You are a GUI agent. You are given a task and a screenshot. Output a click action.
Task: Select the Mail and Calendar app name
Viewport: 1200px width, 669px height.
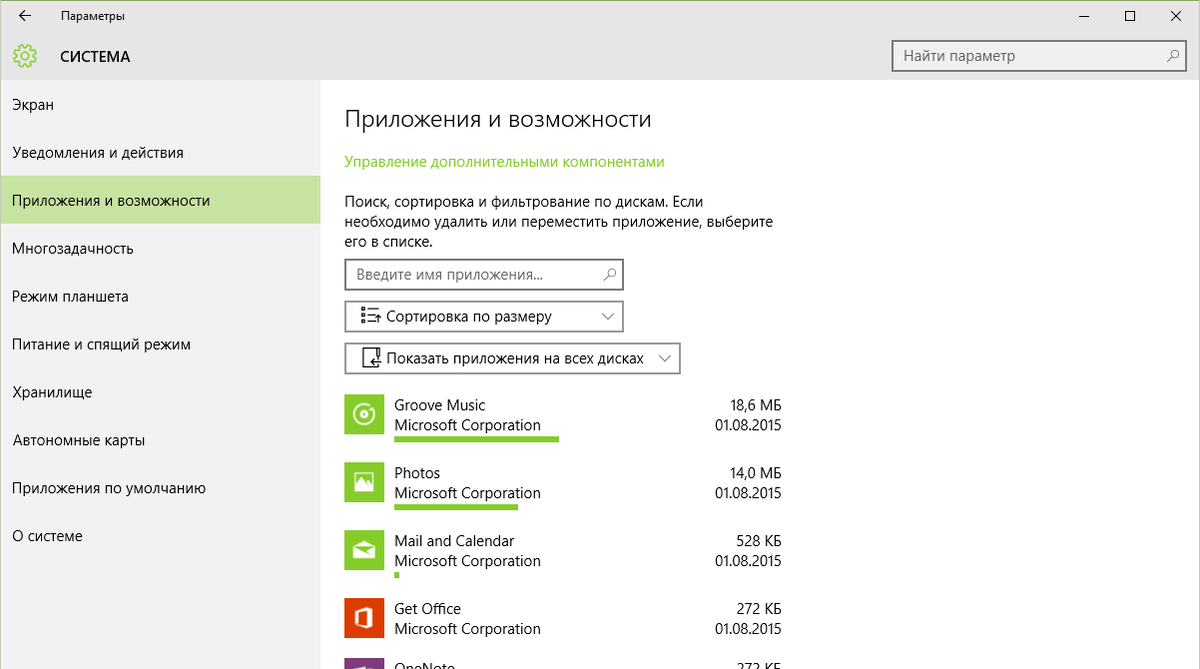click(x=454, y=541)
